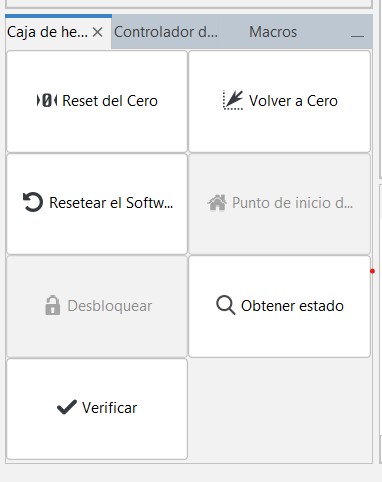This screenshot has height=482, width=382.
Task: Minimize the panel with the dash icon
Action: [357, 35]
